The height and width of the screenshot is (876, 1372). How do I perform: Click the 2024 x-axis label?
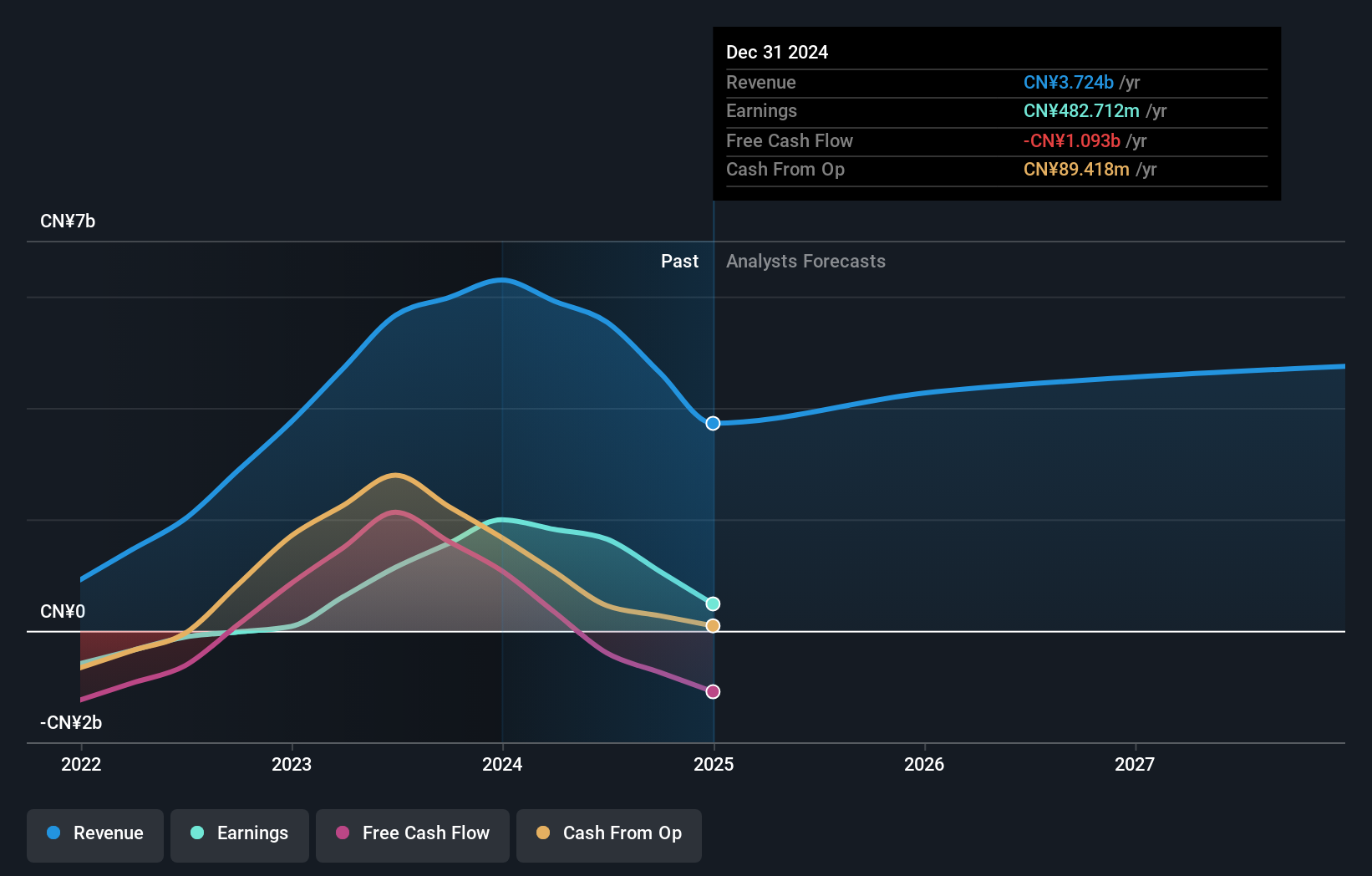(502, 764)
